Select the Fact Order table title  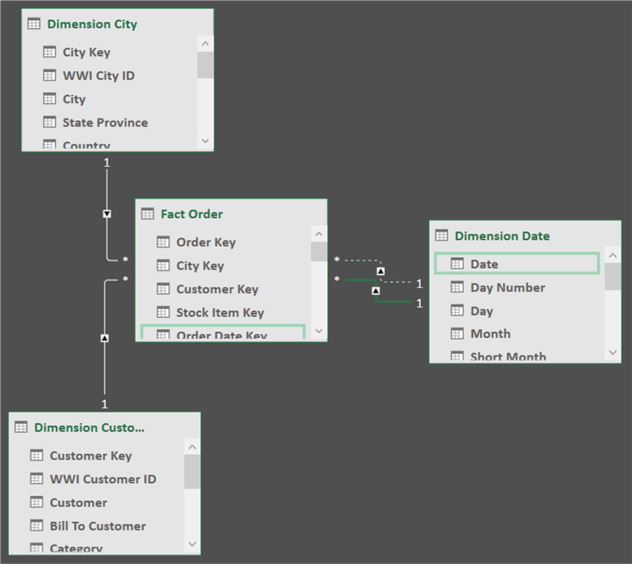[x=192, y=214]
